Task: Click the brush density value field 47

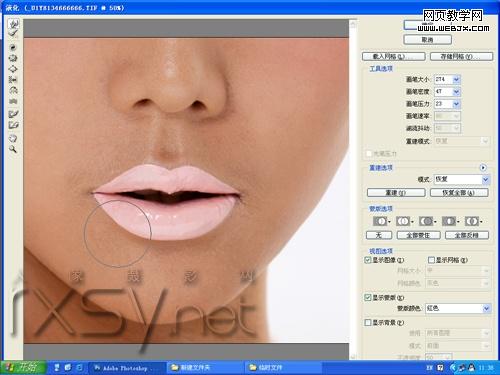Action: tap(443, 91)
